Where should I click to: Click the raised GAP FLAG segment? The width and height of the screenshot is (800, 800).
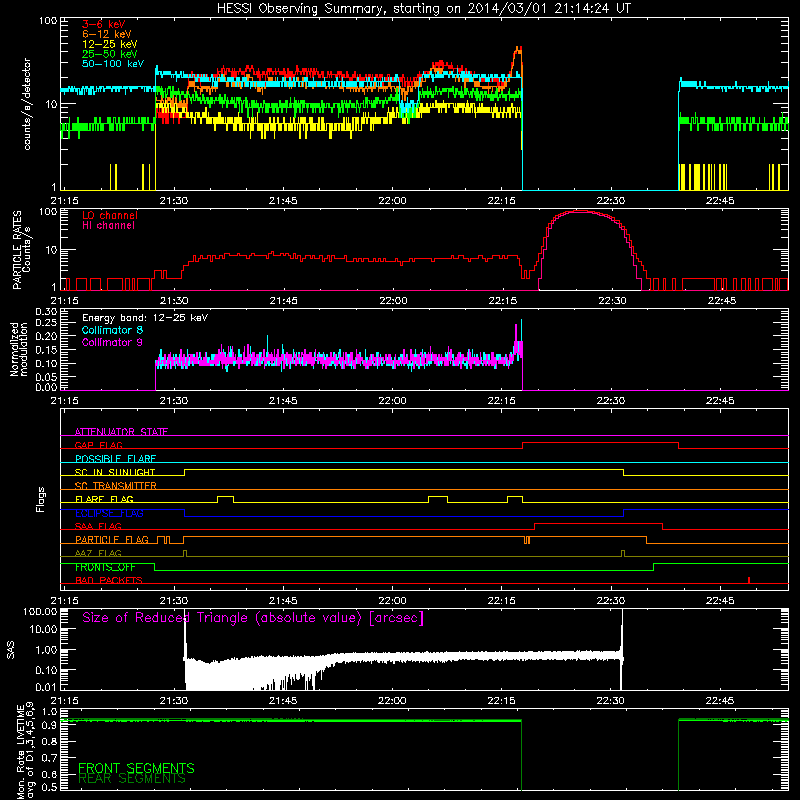point(601,443)
